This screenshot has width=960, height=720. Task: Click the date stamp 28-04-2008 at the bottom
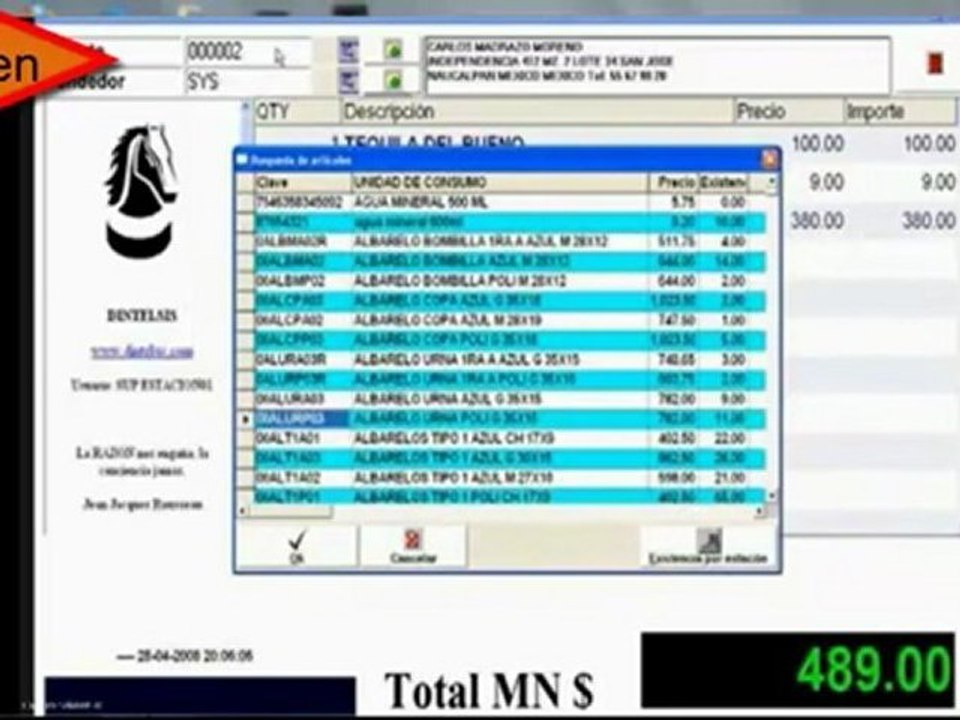pyautogui.click(x=186, y=656)
